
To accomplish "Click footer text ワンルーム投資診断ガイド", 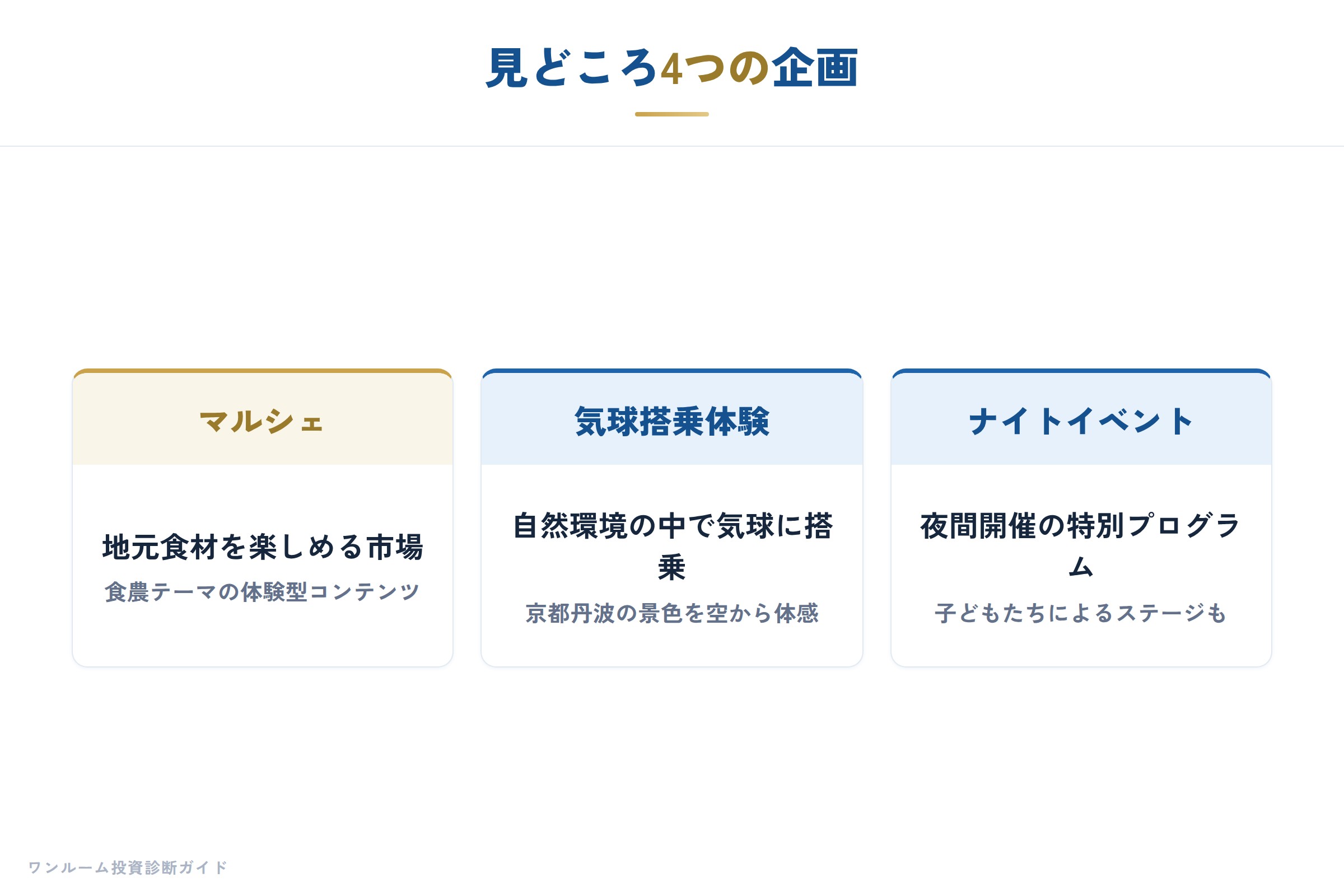I will coord(128,867).
